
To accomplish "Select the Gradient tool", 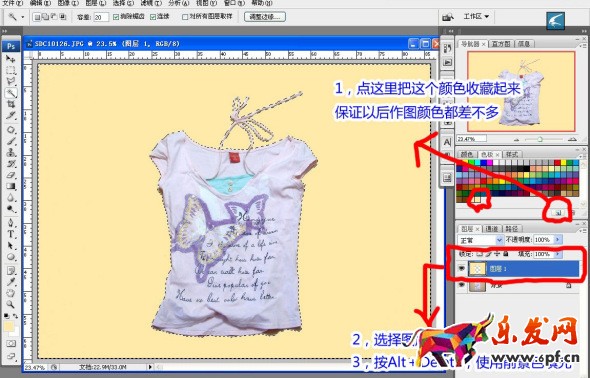I will tap(11, 186).
